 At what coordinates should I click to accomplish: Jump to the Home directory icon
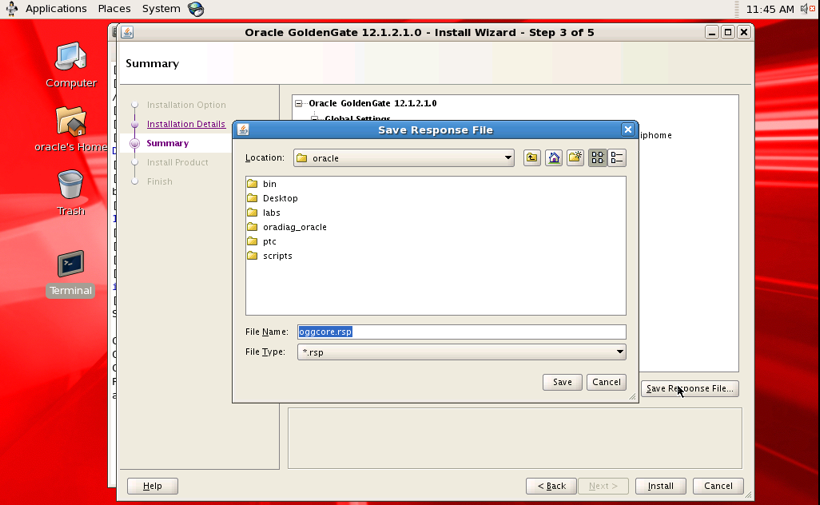(554, 158)
